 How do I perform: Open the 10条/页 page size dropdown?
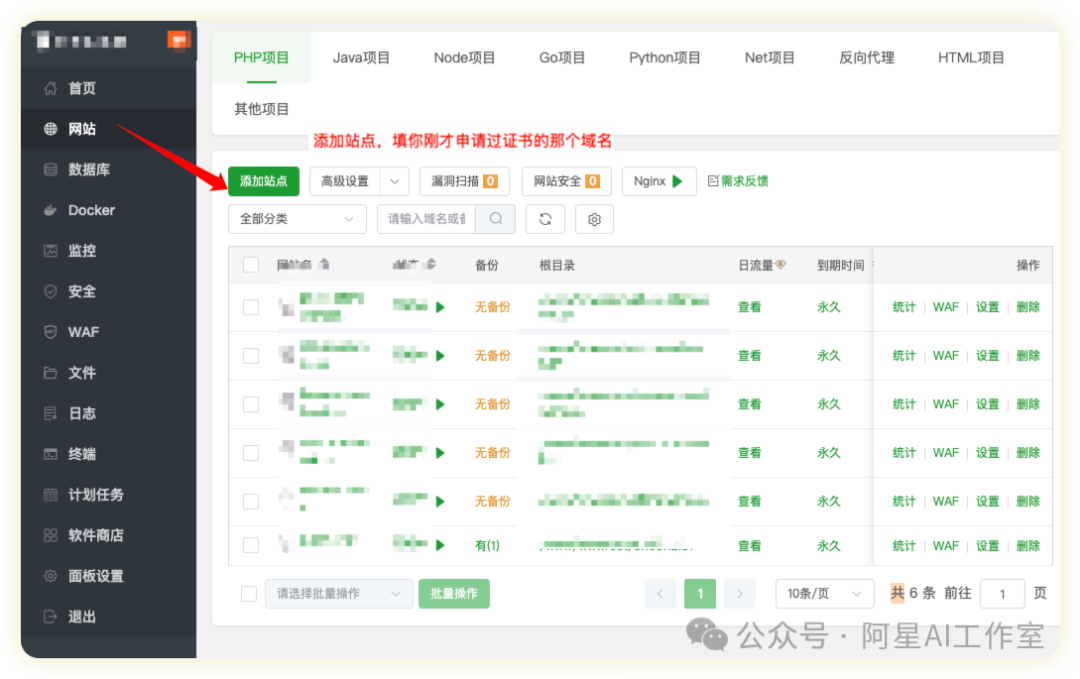pyautogui.click(x=824, y=594)
